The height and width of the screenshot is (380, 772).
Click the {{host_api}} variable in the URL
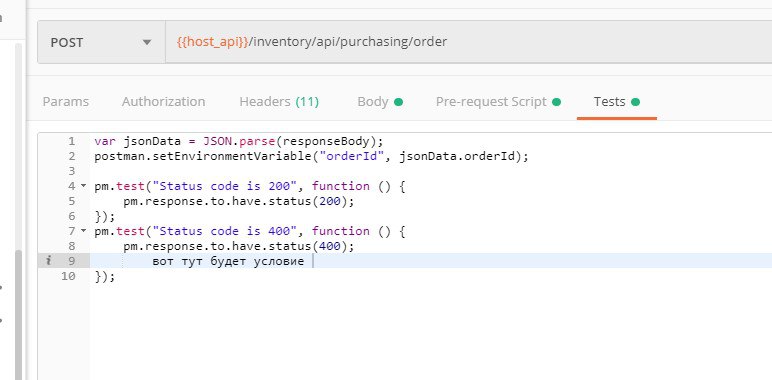pyautogui.click(x=212, y=42)
